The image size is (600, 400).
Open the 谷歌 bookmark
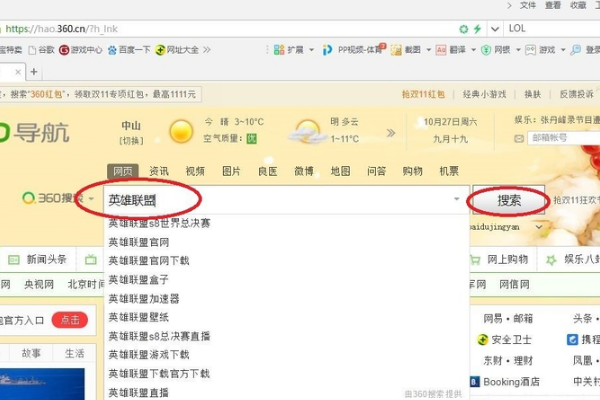point(42,50)
